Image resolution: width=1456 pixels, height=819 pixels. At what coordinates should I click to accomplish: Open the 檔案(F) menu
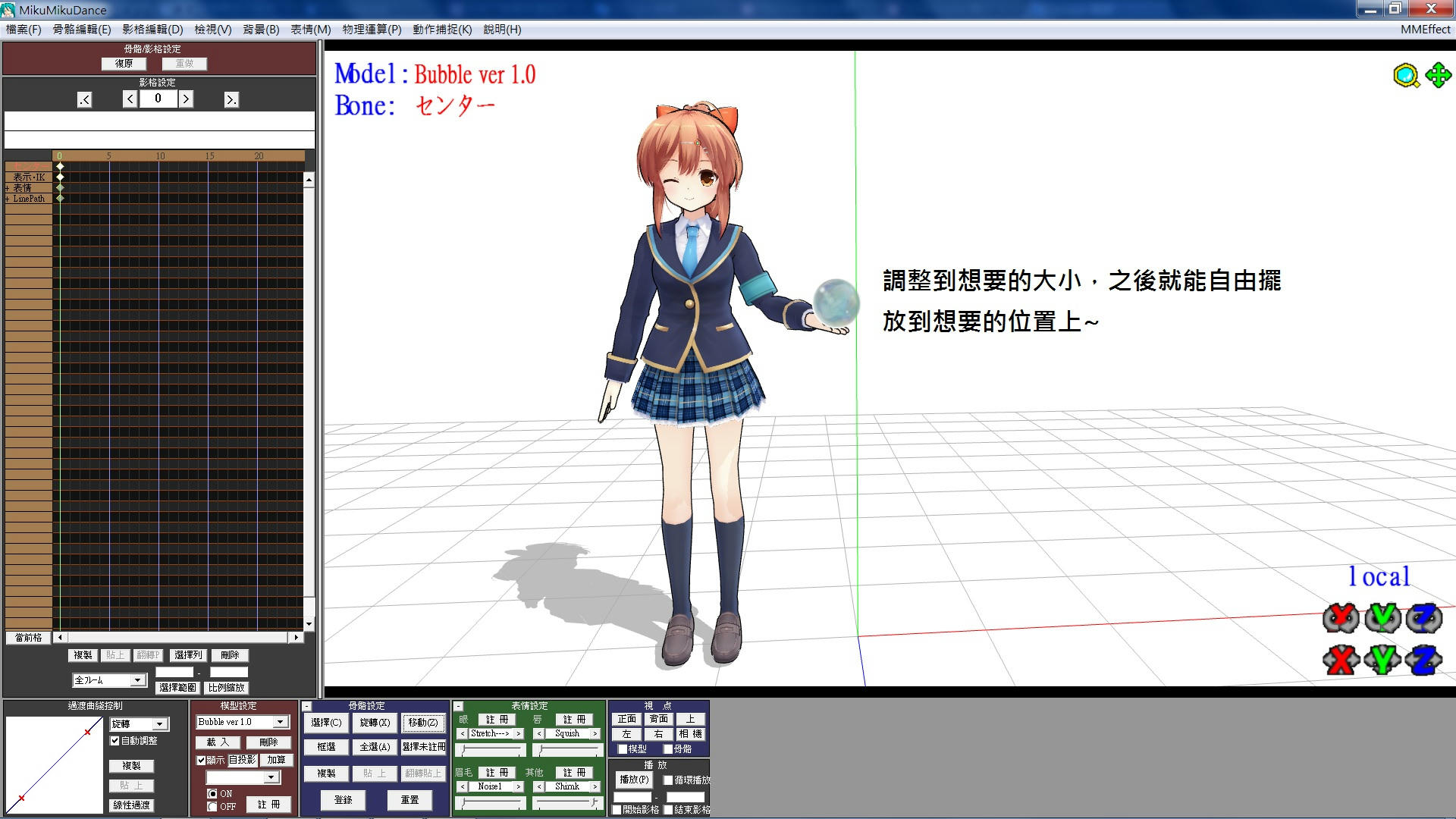coord(24,30)
